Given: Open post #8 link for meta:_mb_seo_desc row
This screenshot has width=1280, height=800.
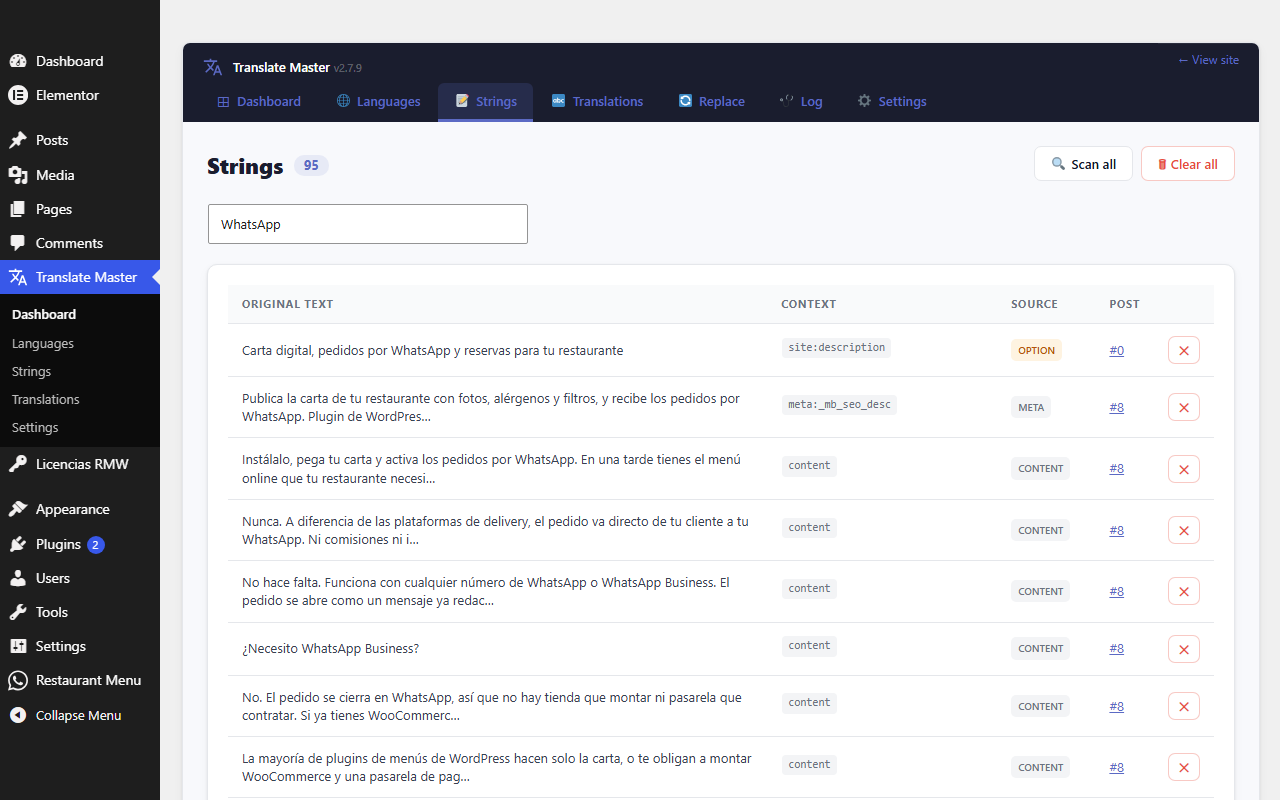Looking at the screenshot, I should click(1116, 407).
